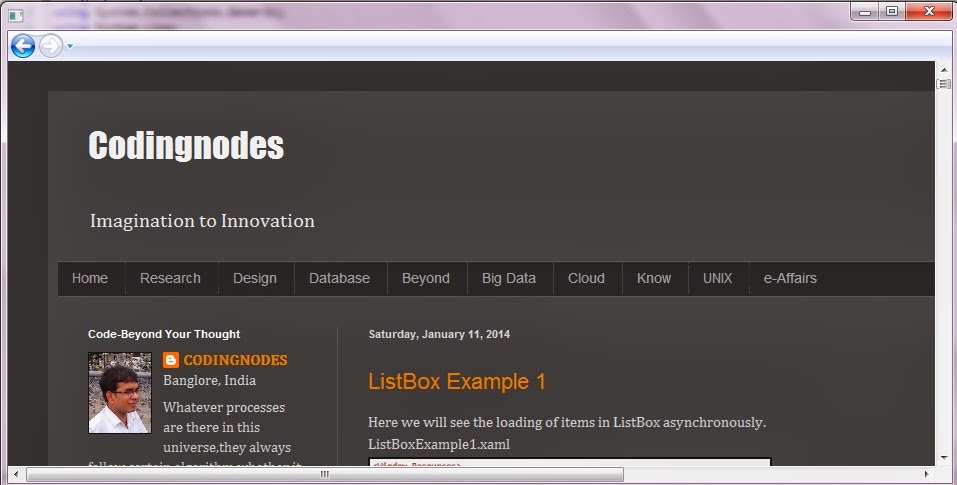Click the horizontal scrollbar thumb
This screenshot has width=957, height=485.
tap(325, 474)
